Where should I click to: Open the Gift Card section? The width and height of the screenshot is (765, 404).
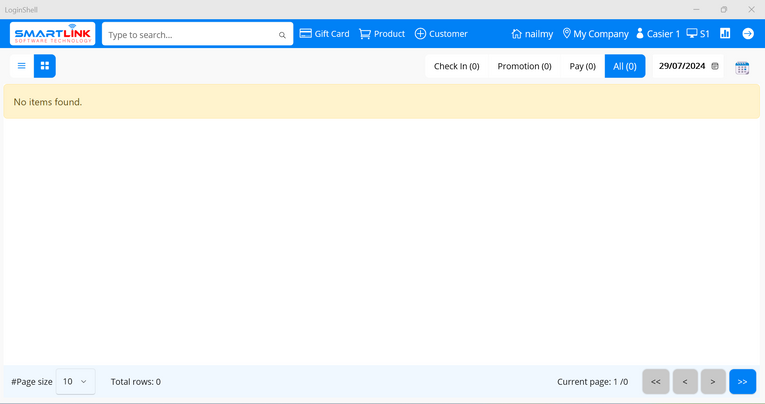[324, 34]
